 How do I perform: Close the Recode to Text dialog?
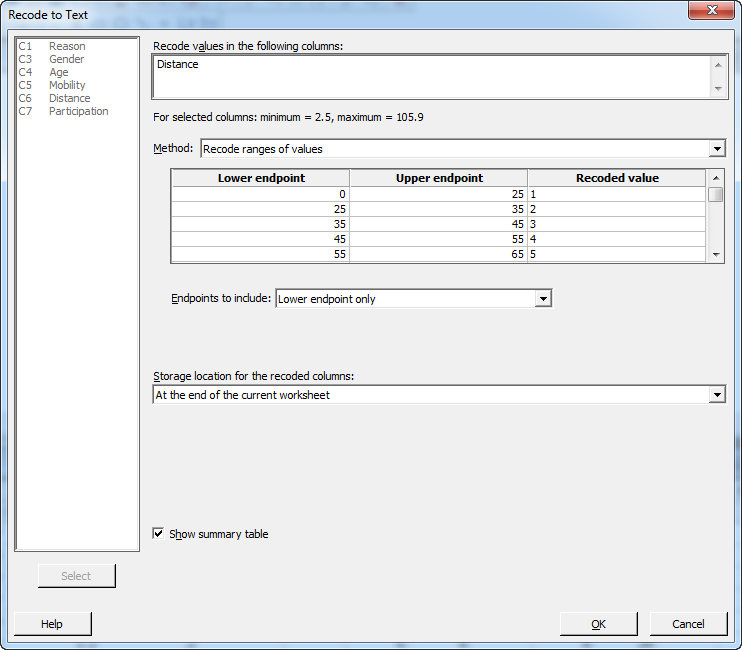pyautogui.click(x=712, y=12)
